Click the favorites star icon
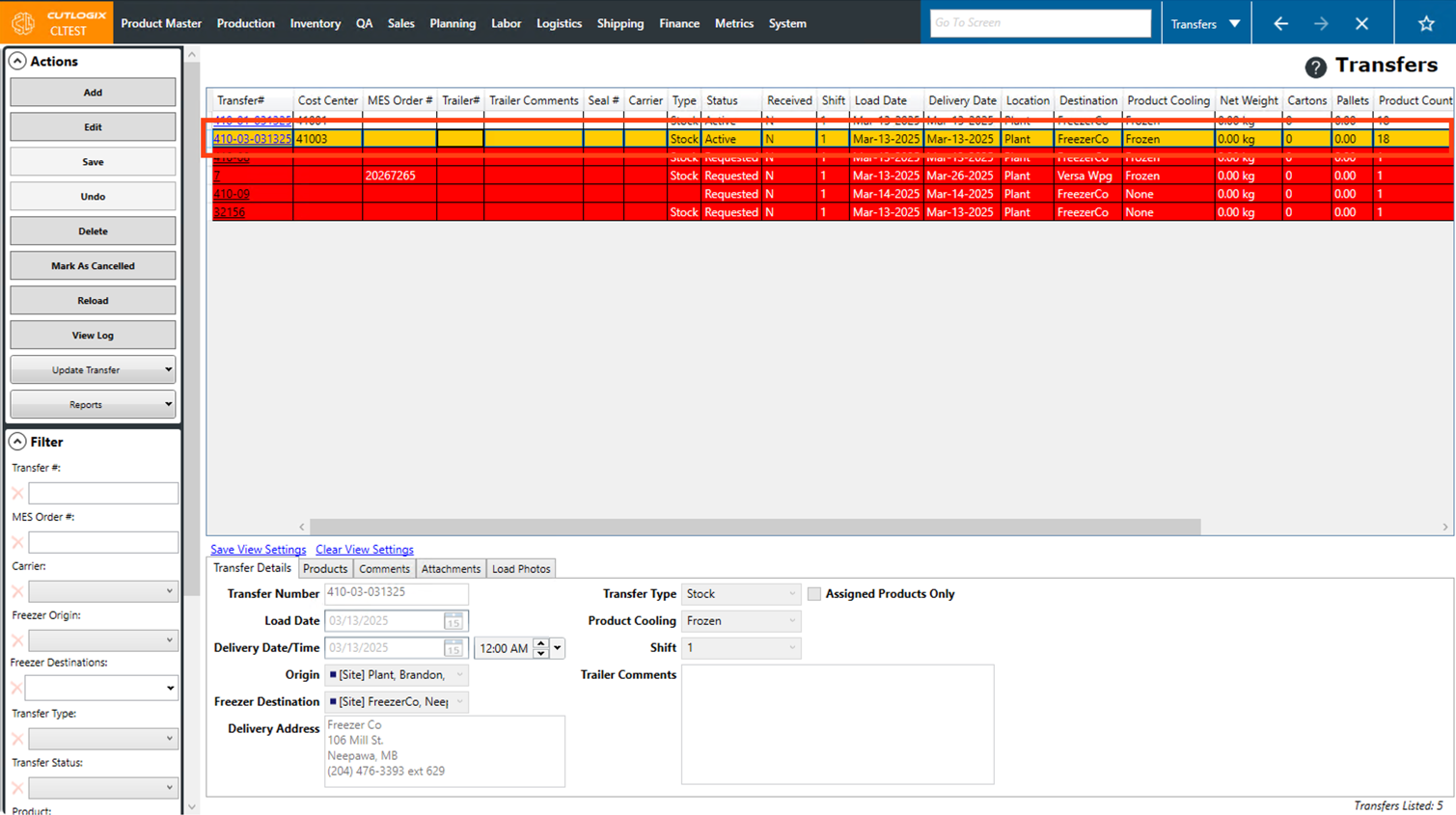 (1425, 23)
